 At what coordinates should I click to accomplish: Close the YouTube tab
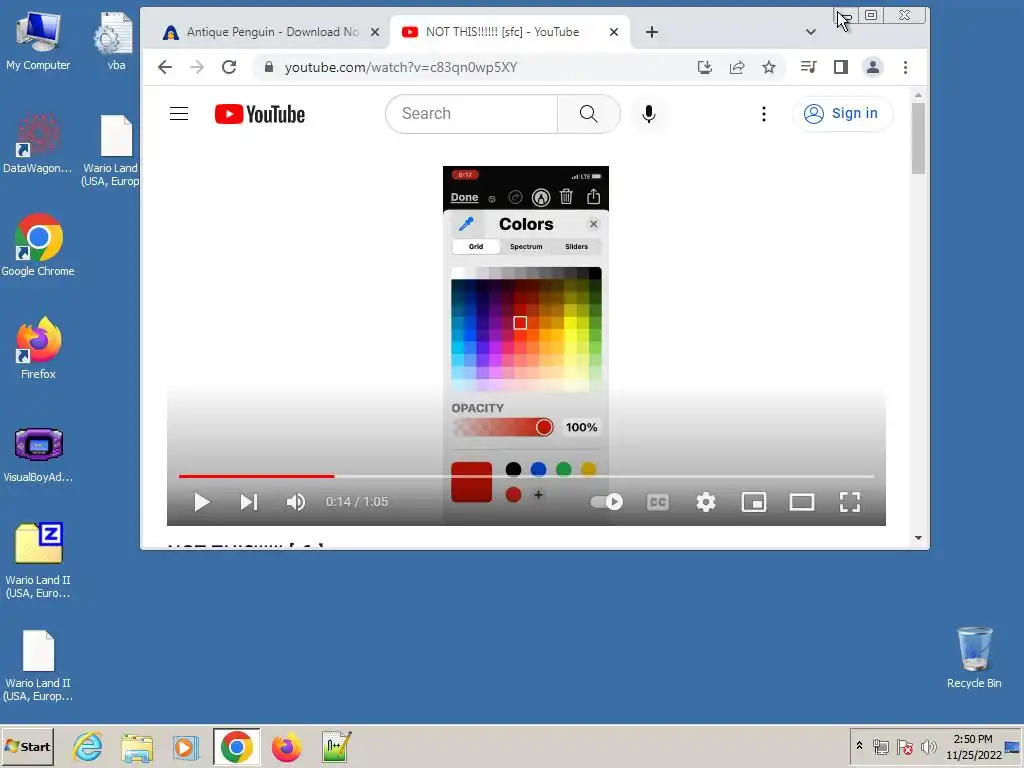[x=614, y=32]
